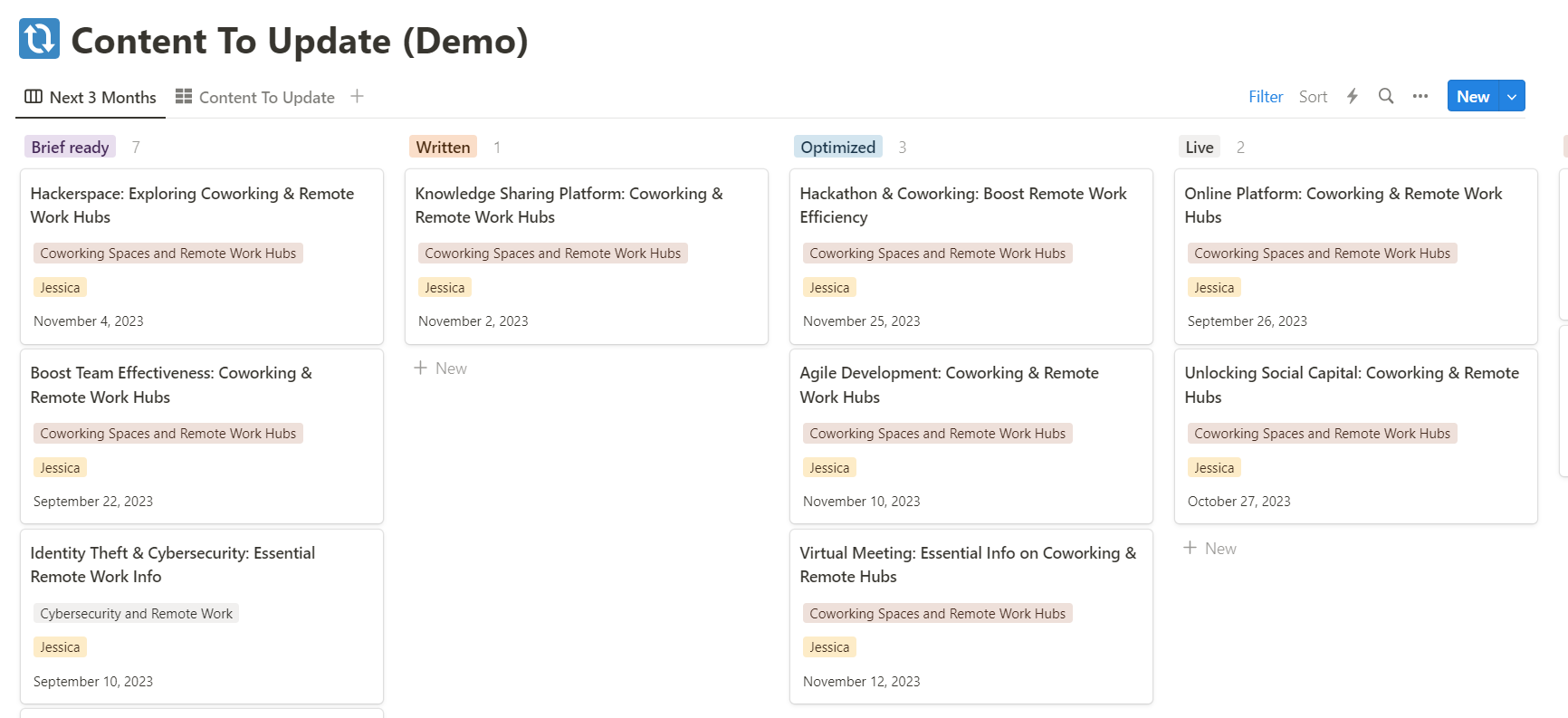Open the Hackerspace: Exploring Coworking card
This screenshot has height=718, width=1568.
tap(192, 206)
